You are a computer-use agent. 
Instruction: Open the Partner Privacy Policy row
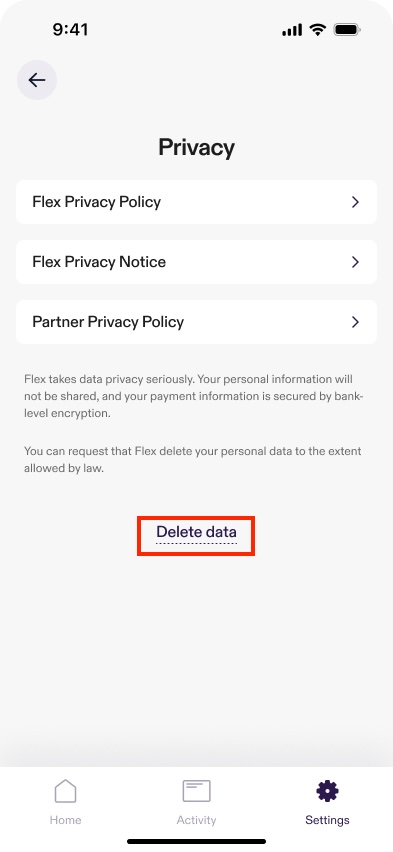pos(196,322)
